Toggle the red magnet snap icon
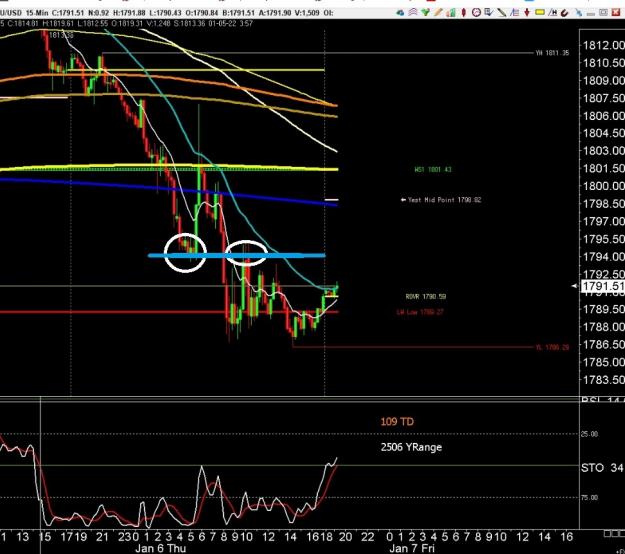Image resolution: width=625 pixels, height=554 pixels. tap(564, 13)
